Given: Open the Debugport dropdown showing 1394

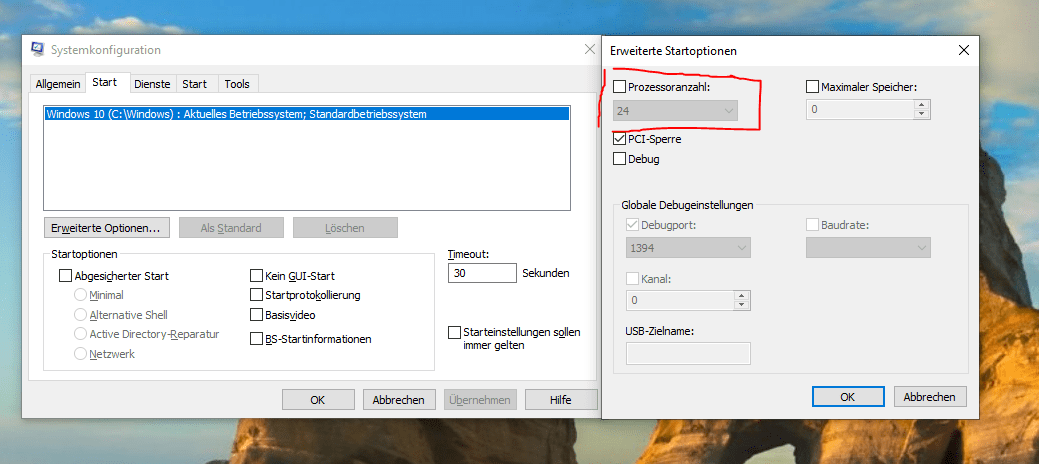Looking at the screenshot, I should pyautogui.click(x=688, y=248).
